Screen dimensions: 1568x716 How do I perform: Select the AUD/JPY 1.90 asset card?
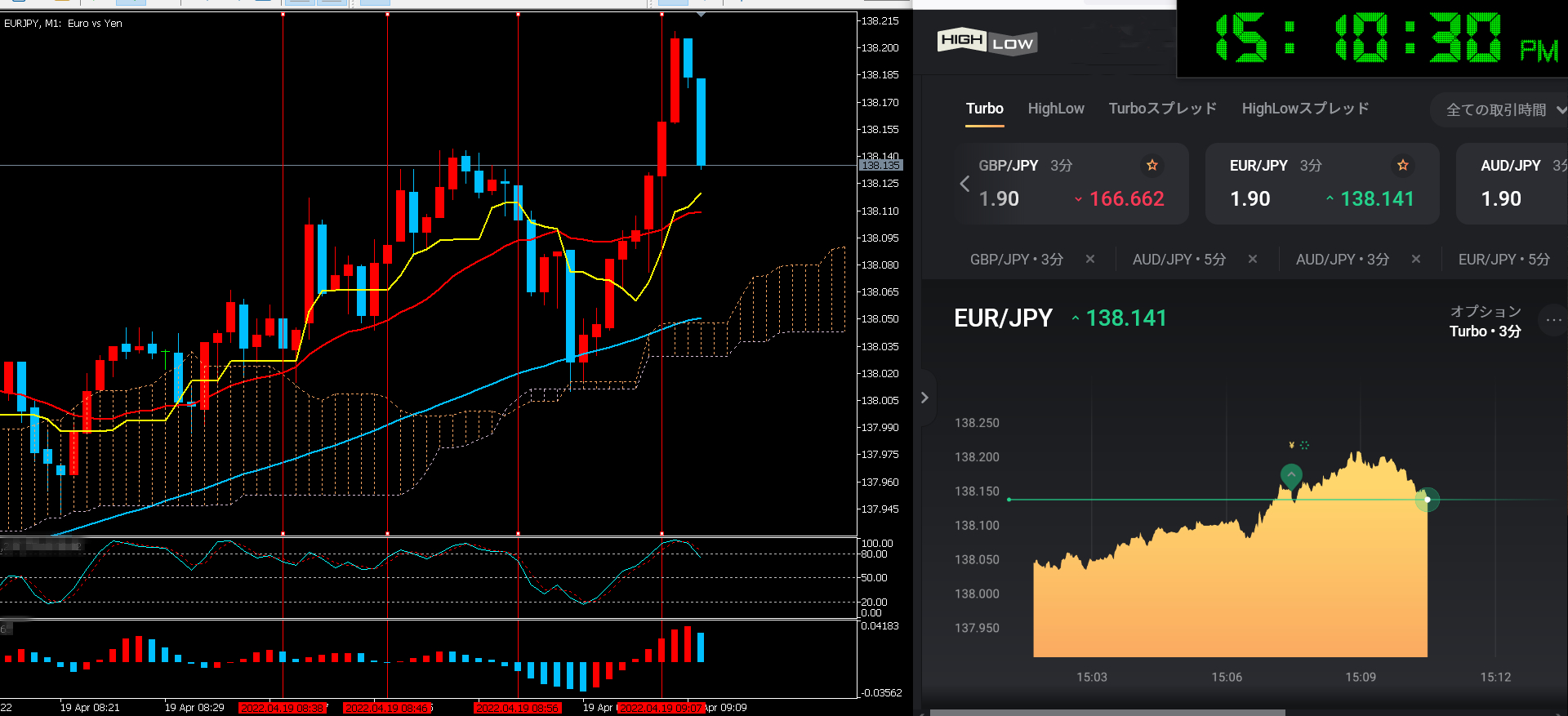coord(1511,184)
